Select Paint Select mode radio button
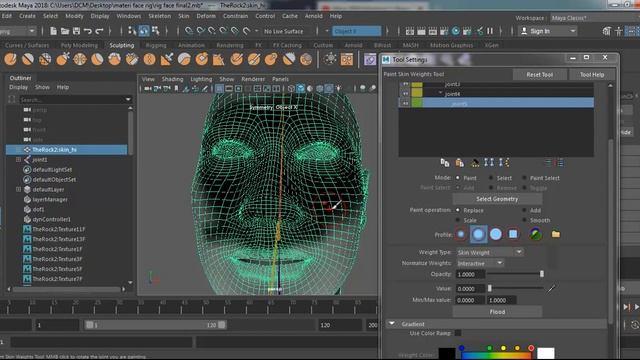Viewport: 640px width, 360px height. [524, 178]
